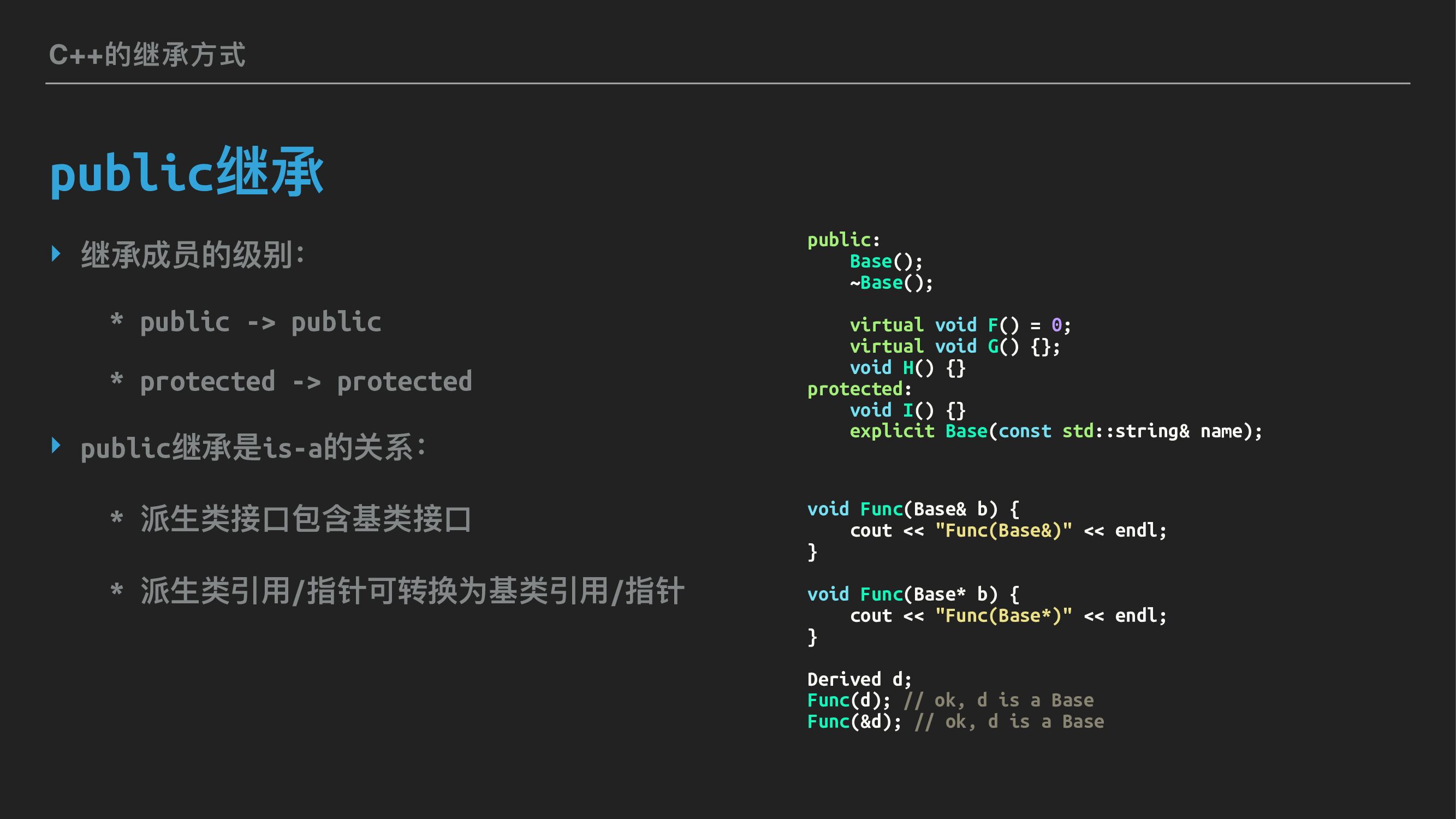This screenshot has height=819, width=1456.
Task: Click the "Func(&d);" call in the code
Action: pyautogui.click(x=853, y=722)
